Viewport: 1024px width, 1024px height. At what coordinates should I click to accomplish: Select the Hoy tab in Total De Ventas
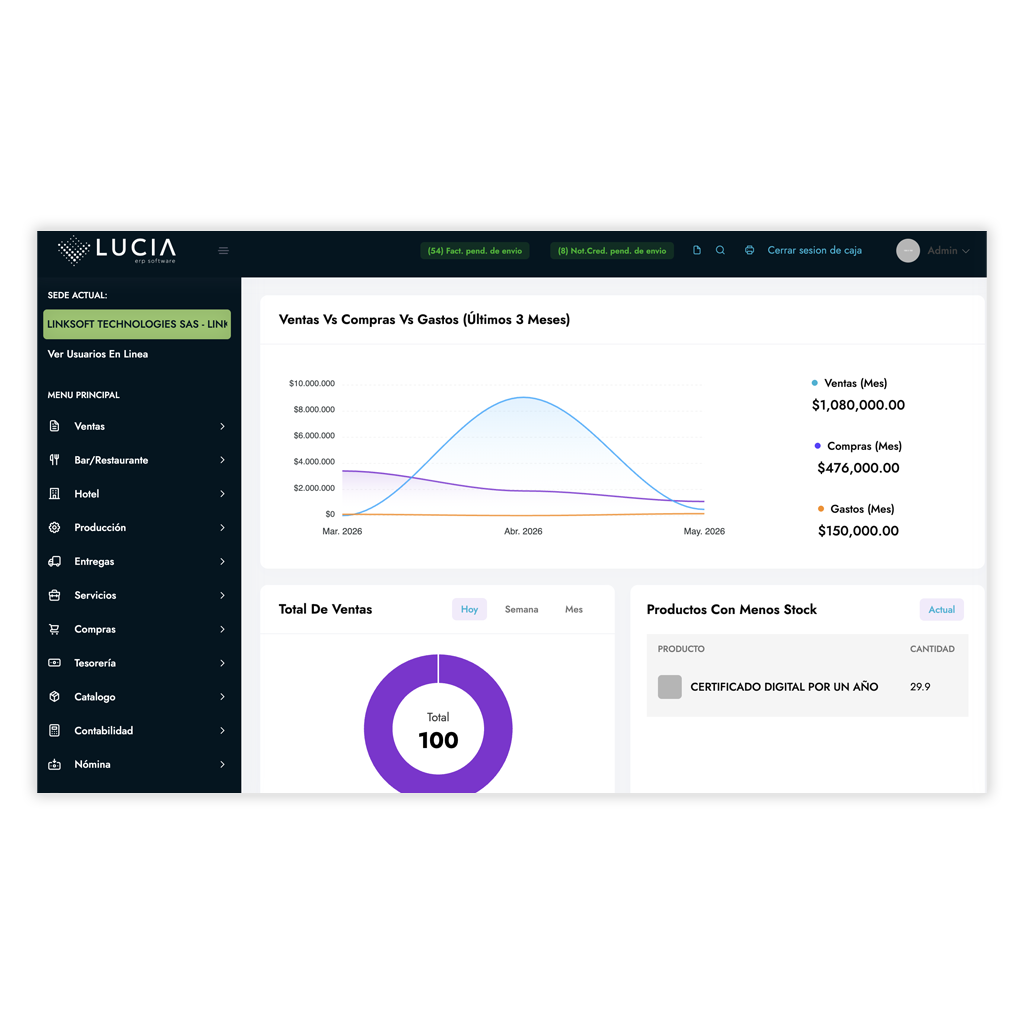[x=470, y=609]
